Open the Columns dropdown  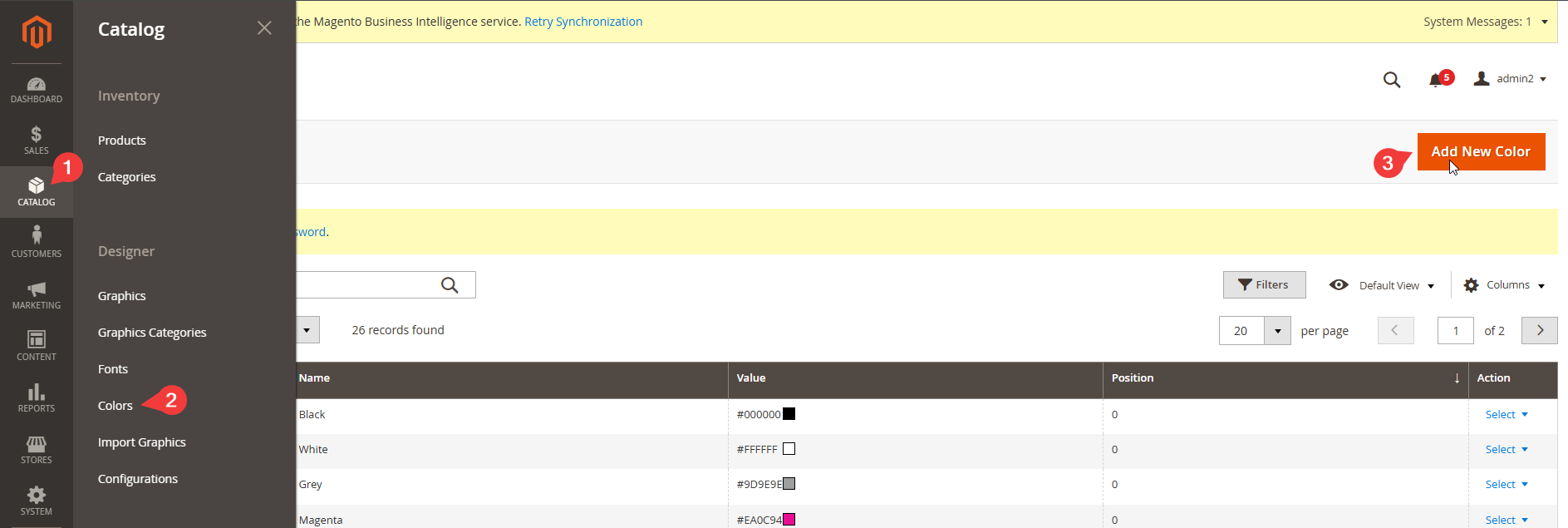[x=1504, y=285]
